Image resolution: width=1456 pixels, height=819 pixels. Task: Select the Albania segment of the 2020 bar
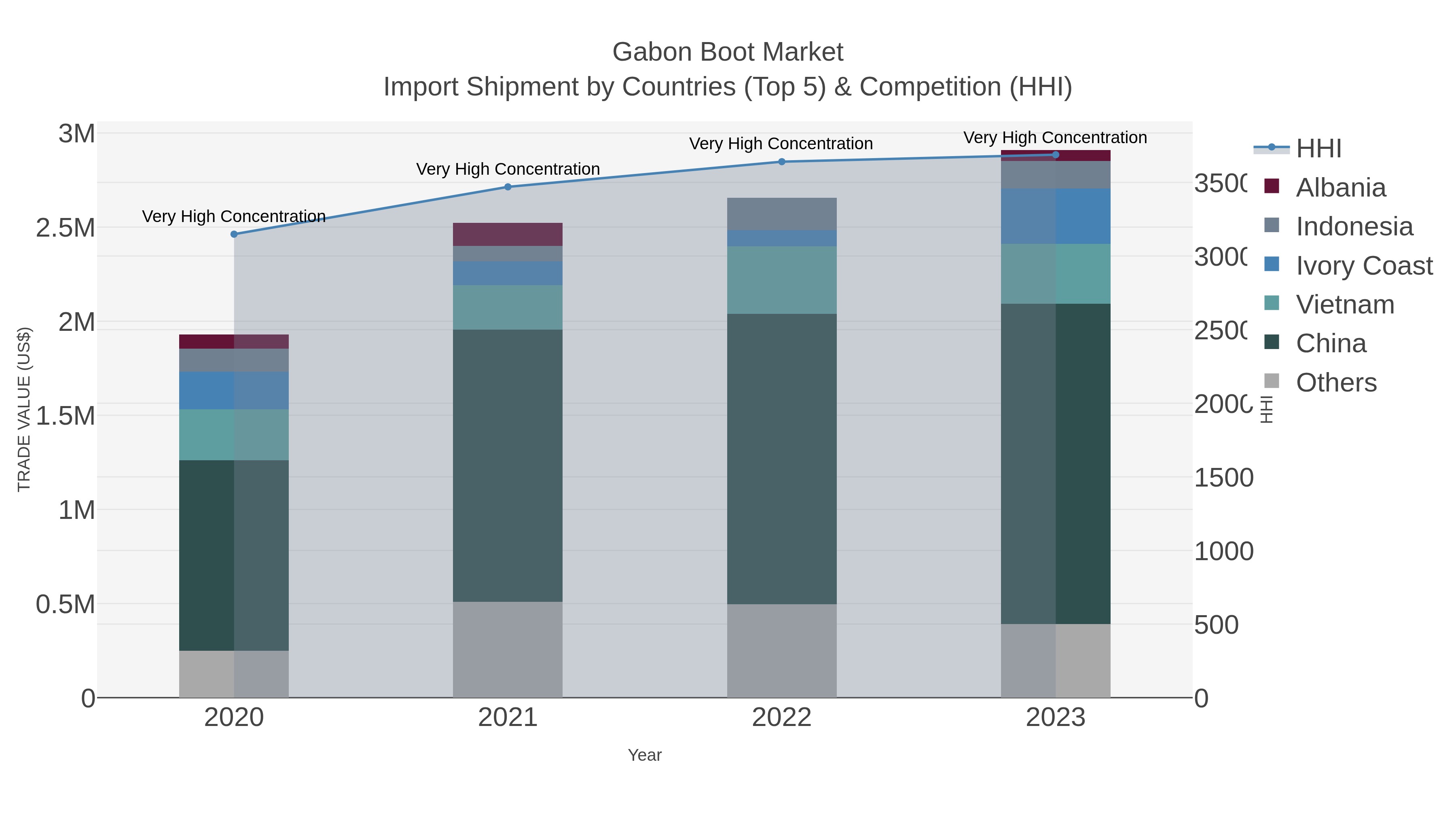pos(234,341)
